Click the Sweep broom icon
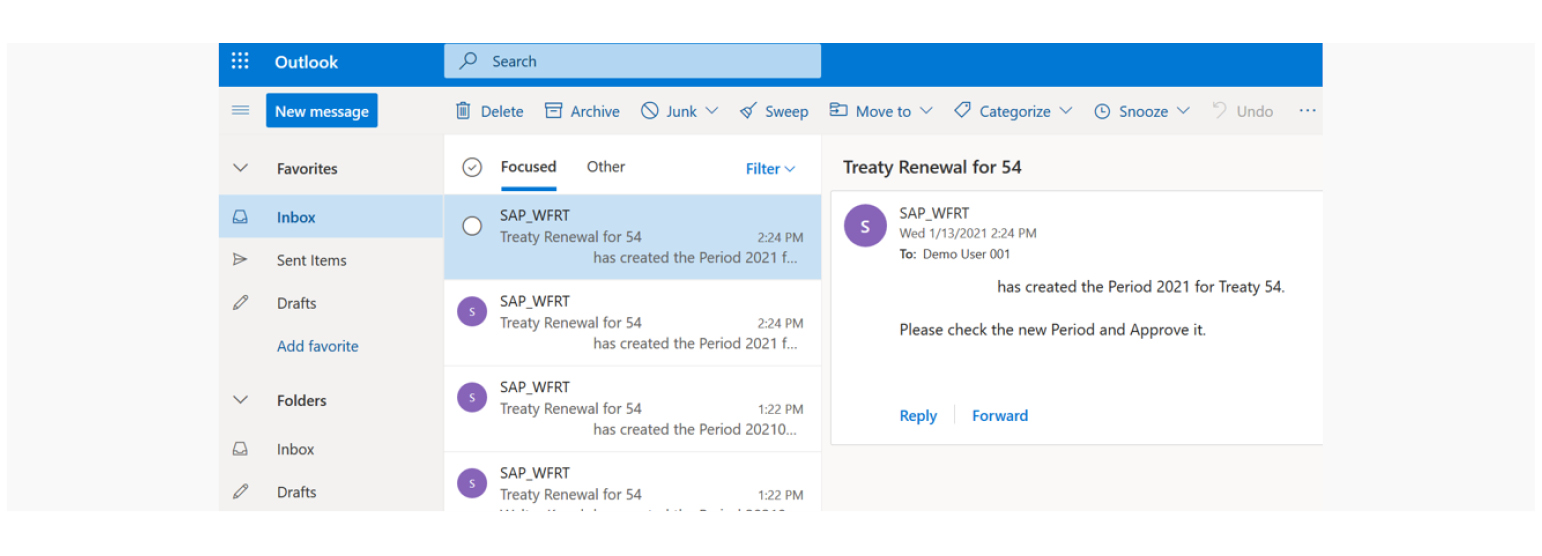Screen dimensions: 1542x556 [x=748, y=111]
